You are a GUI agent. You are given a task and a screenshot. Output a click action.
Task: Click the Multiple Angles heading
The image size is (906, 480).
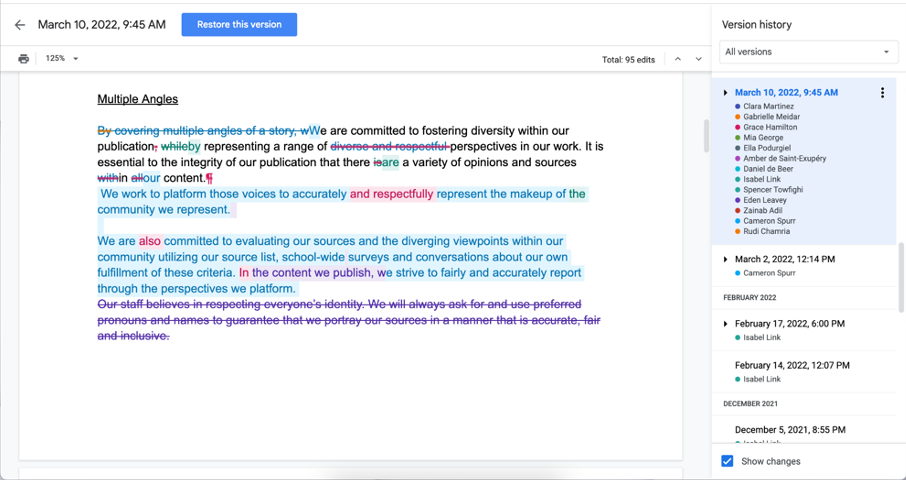[x=138, y=99]
